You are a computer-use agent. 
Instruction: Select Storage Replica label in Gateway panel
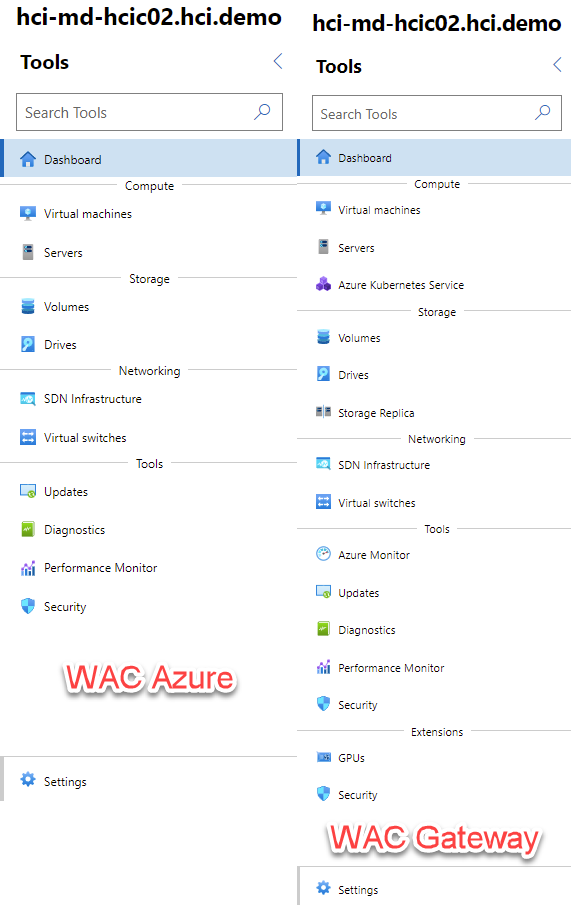click(x=376, y=413)
